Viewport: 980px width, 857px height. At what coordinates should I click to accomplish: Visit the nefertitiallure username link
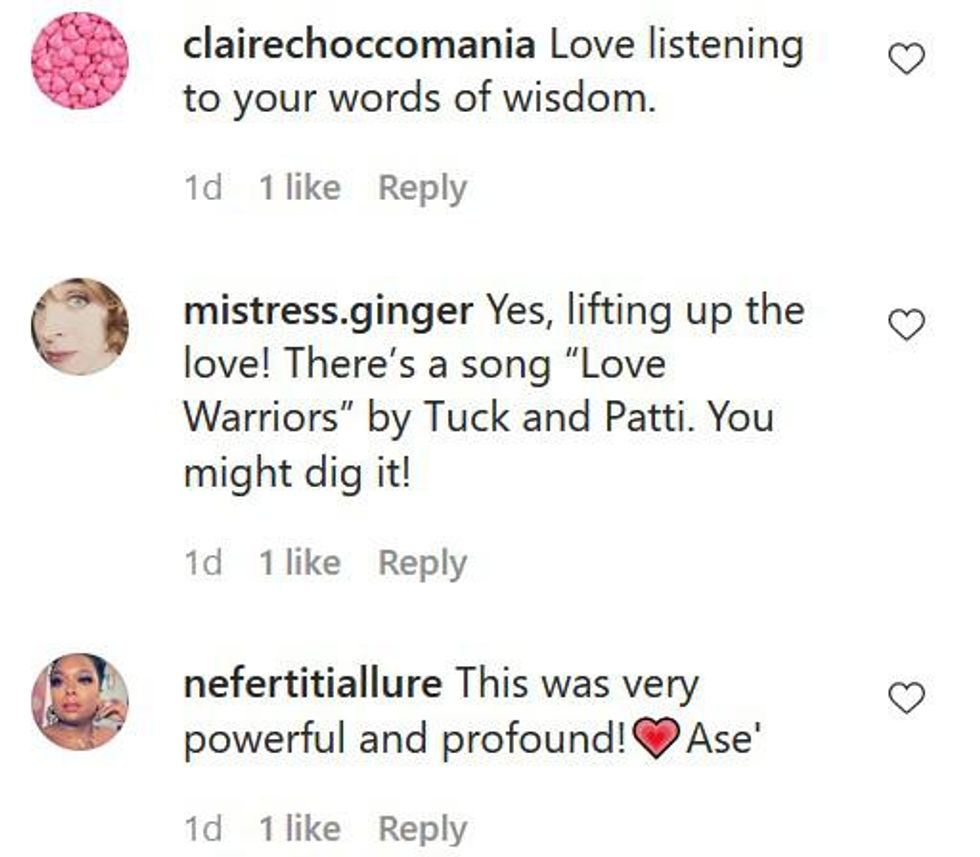pyautogui.click(x=312, y=683)
